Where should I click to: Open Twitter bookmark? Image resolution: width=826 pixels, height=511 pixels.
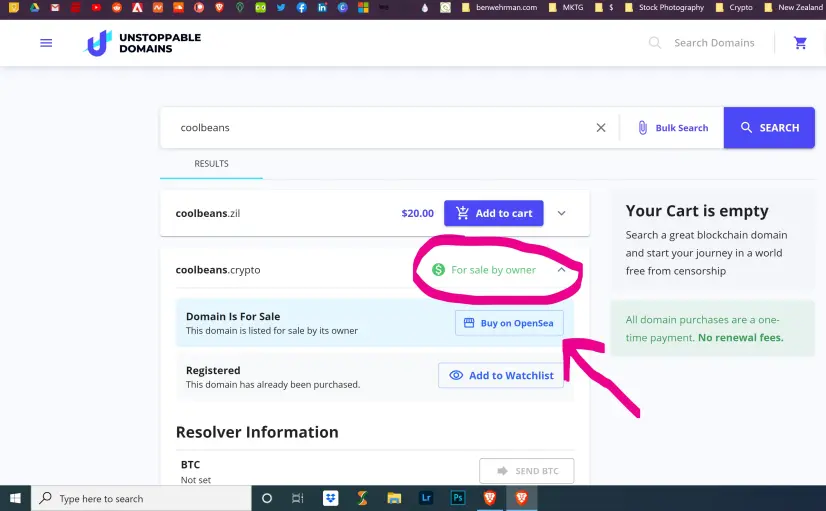(281, 7)
